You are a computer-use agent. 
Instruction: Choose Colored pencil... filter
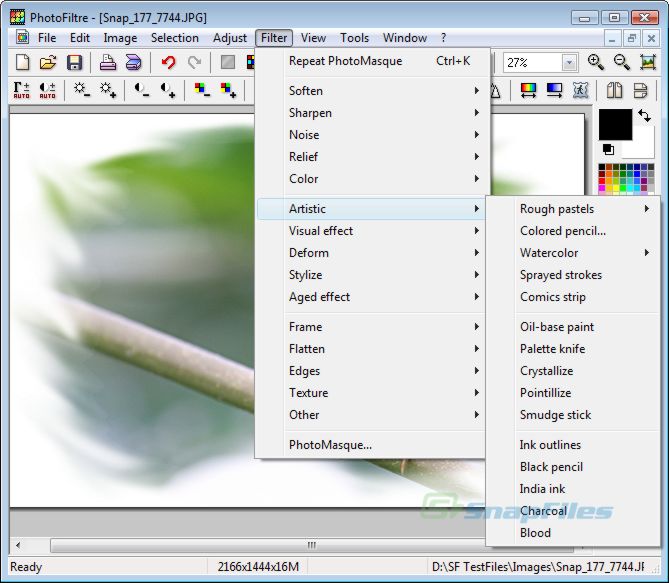(x=573, y=231)
